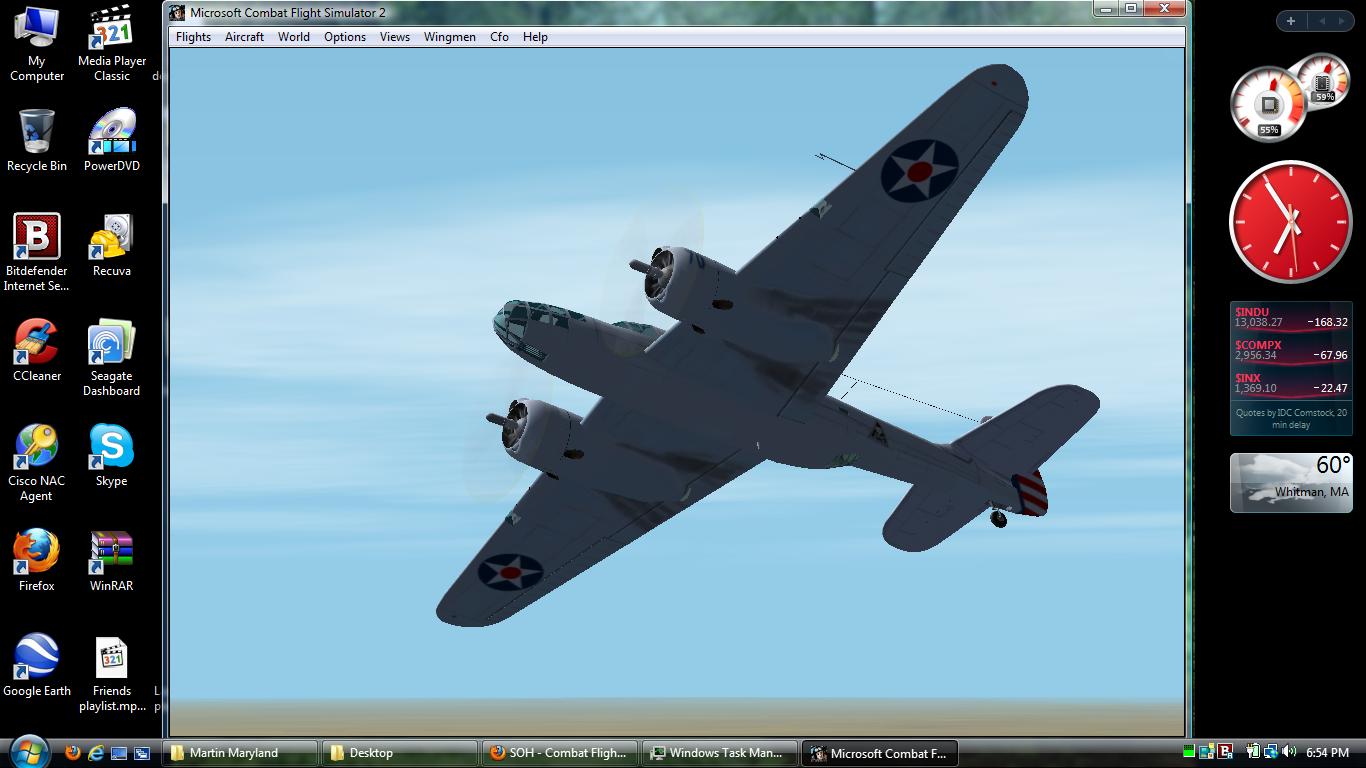The image size is (1366, 768).
Task: Click Show Desktop in Quick Launch
Action: point(119,753)
